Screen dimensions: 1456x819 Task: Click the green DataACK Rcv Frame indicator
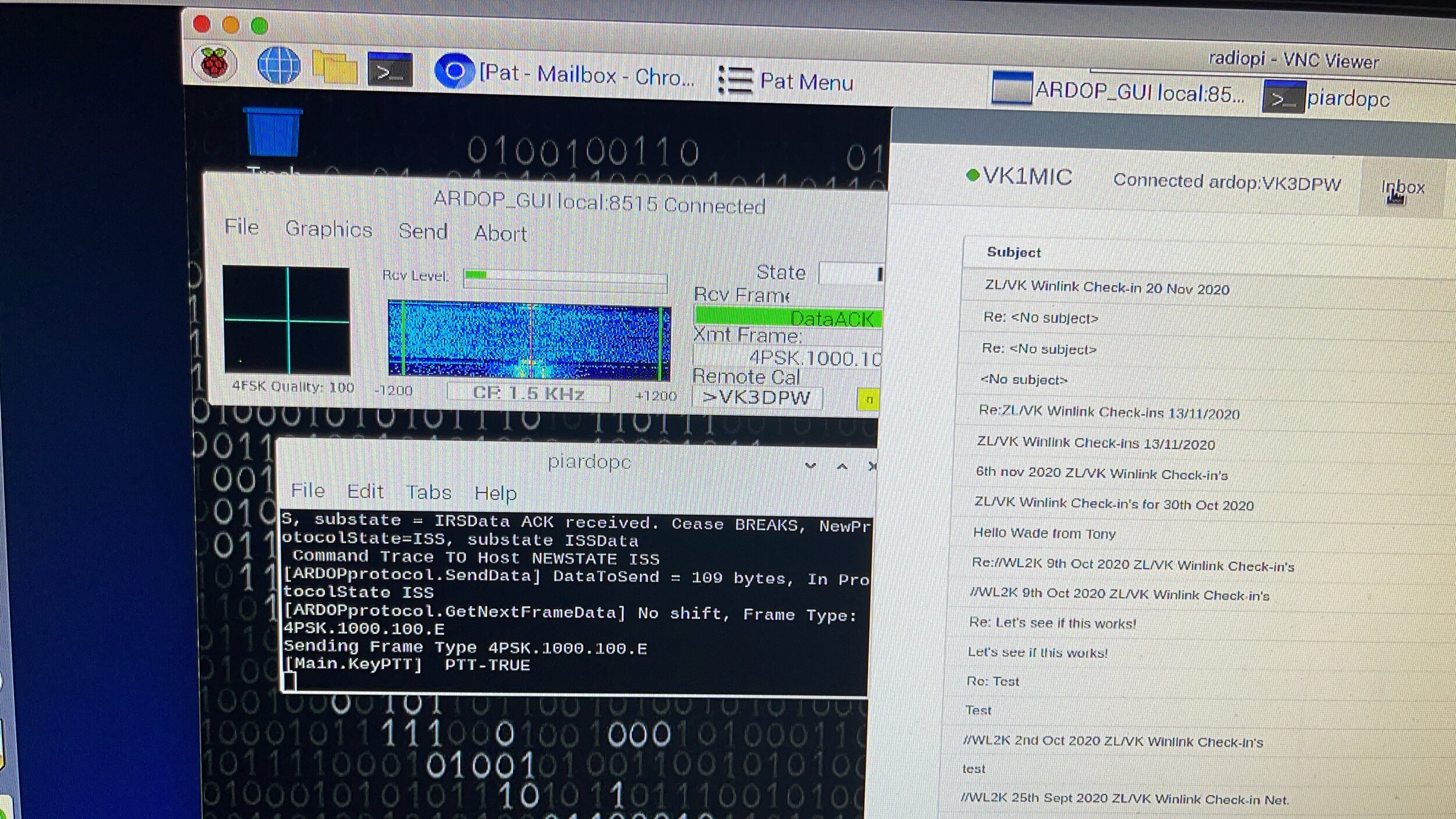pos(788,318)
